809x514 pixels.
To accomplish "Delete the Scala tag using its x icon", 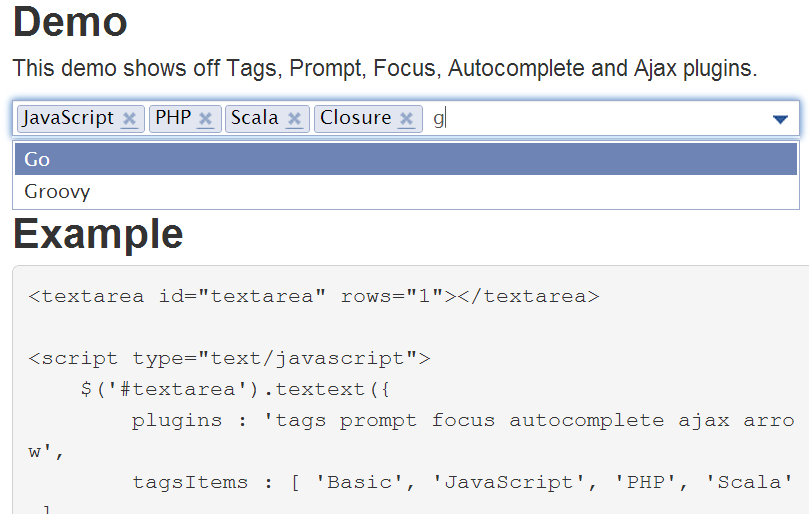I will pyautogui.click(x=294, y=119).
